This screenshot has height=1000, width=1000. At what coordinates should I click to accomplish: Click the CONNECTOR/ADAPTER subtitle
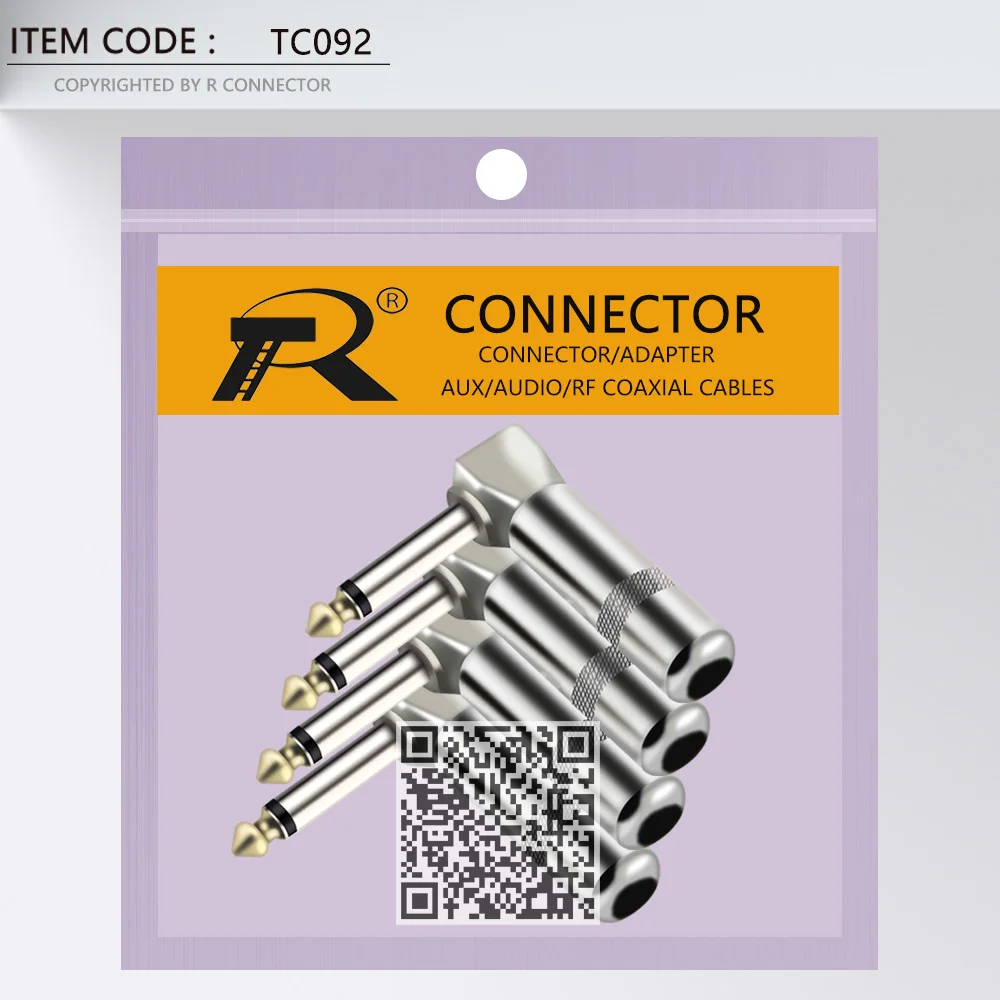click(596, 355)
